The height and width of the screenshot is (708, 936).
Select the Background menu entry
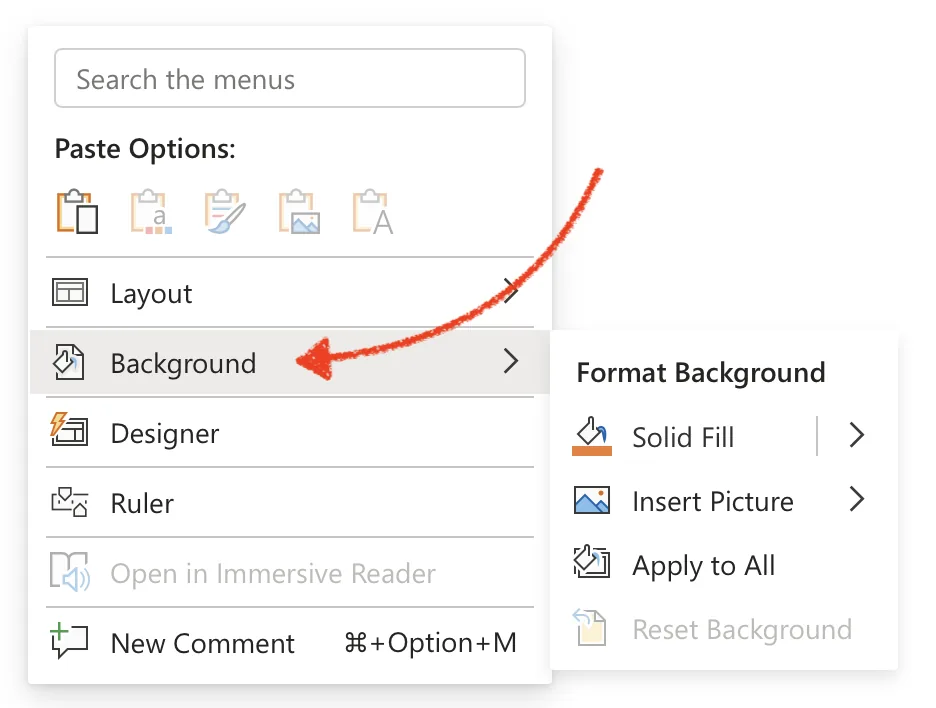pyautogui.click(x=290, y=362)
